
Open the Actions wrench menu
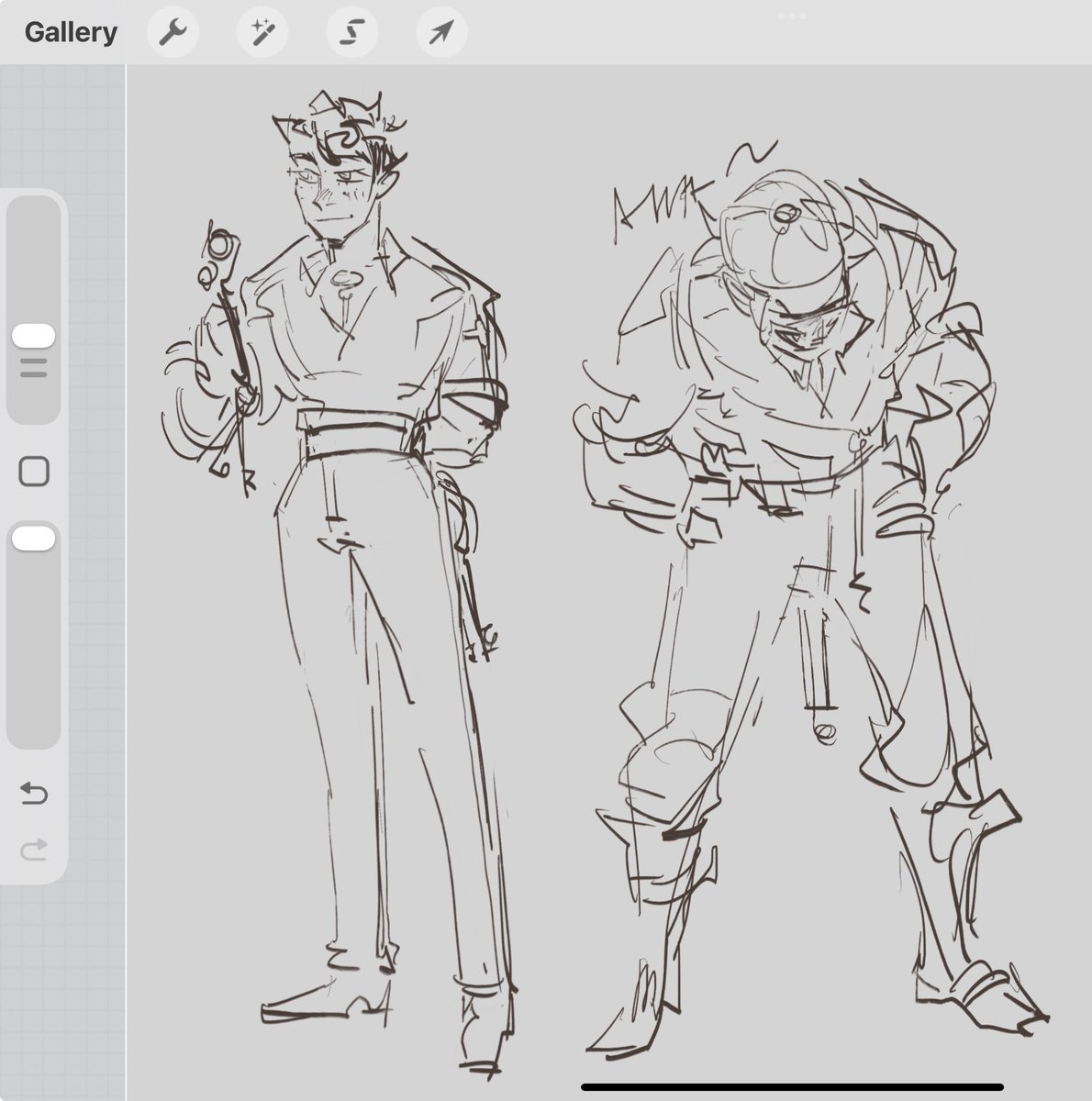[x=173, y=33]
